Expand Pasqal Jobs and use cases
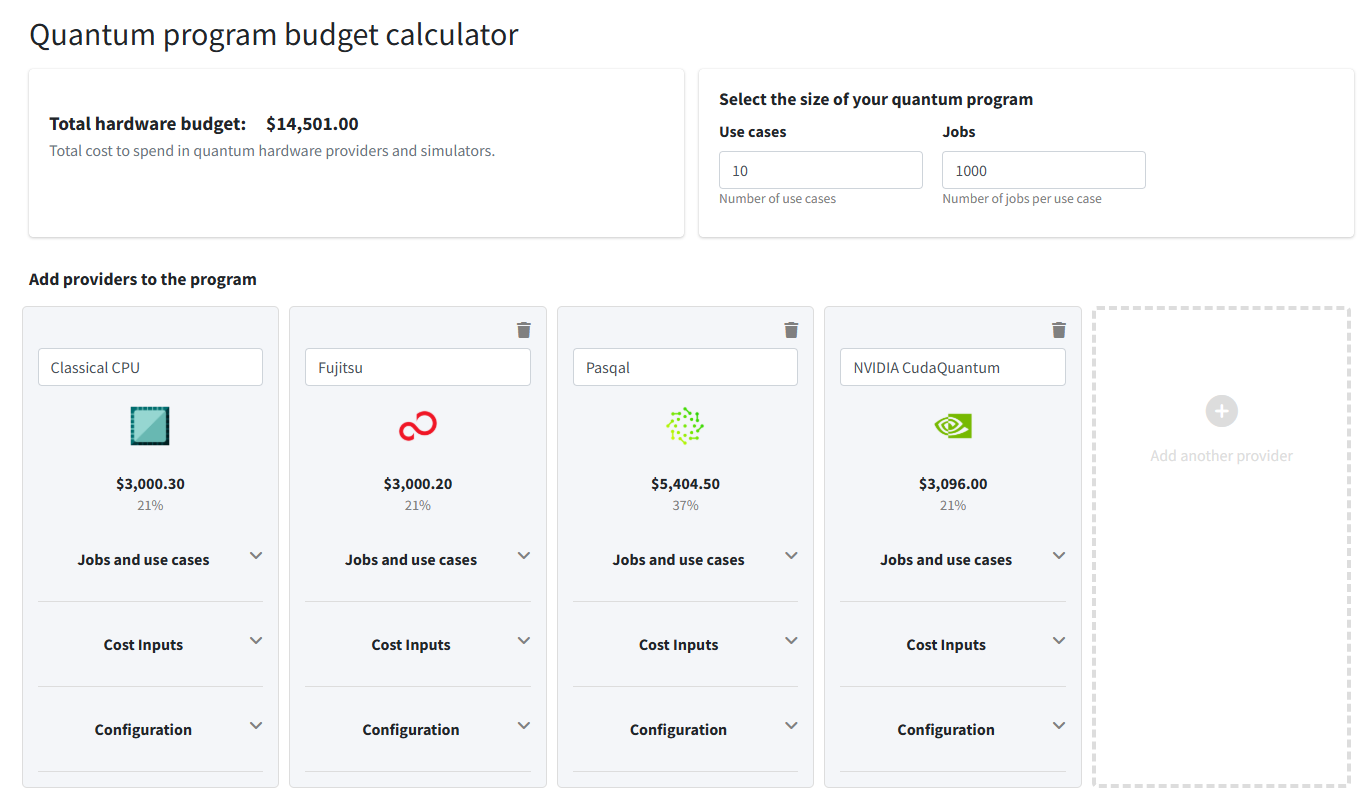The image size is (1368, 803). (x=791, y=556)
